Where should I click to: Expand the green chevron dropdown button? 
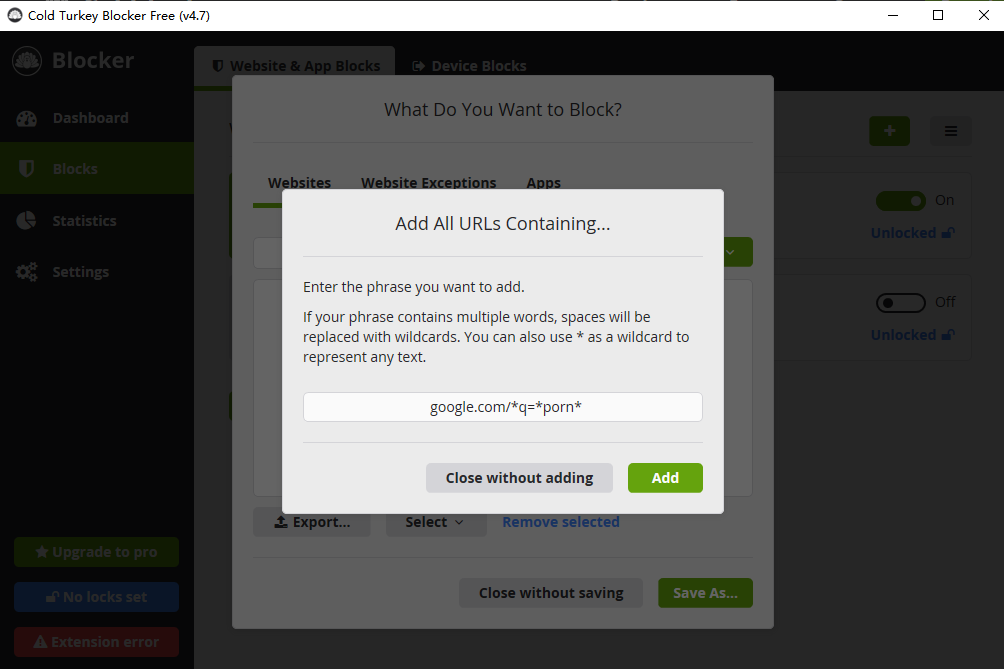point(738,252)
